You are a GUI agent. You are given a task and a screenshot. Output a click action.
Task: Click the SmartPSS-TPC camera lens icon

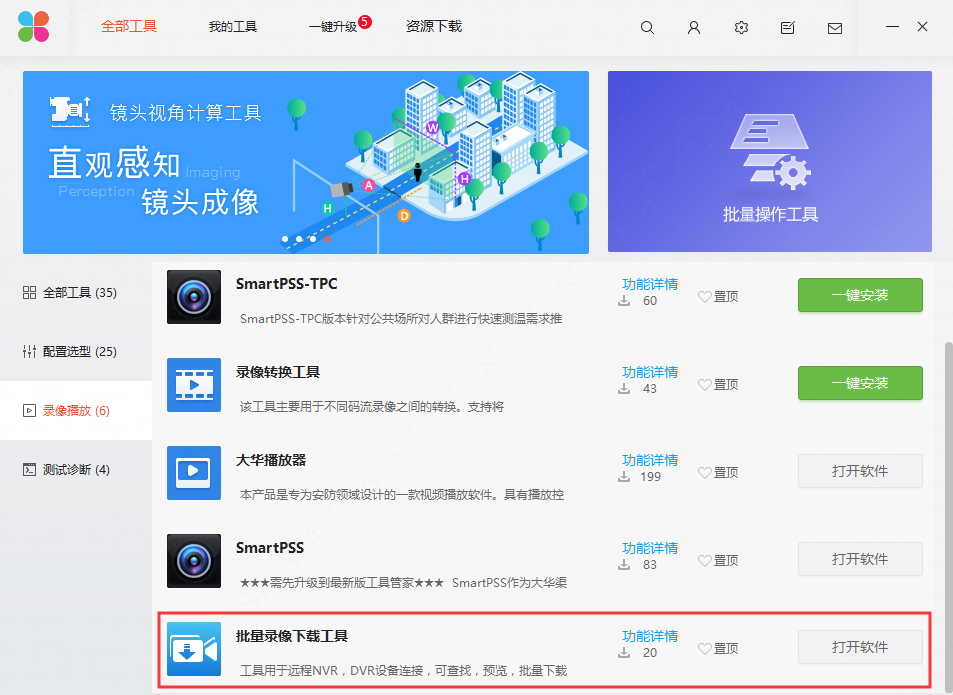194,297
